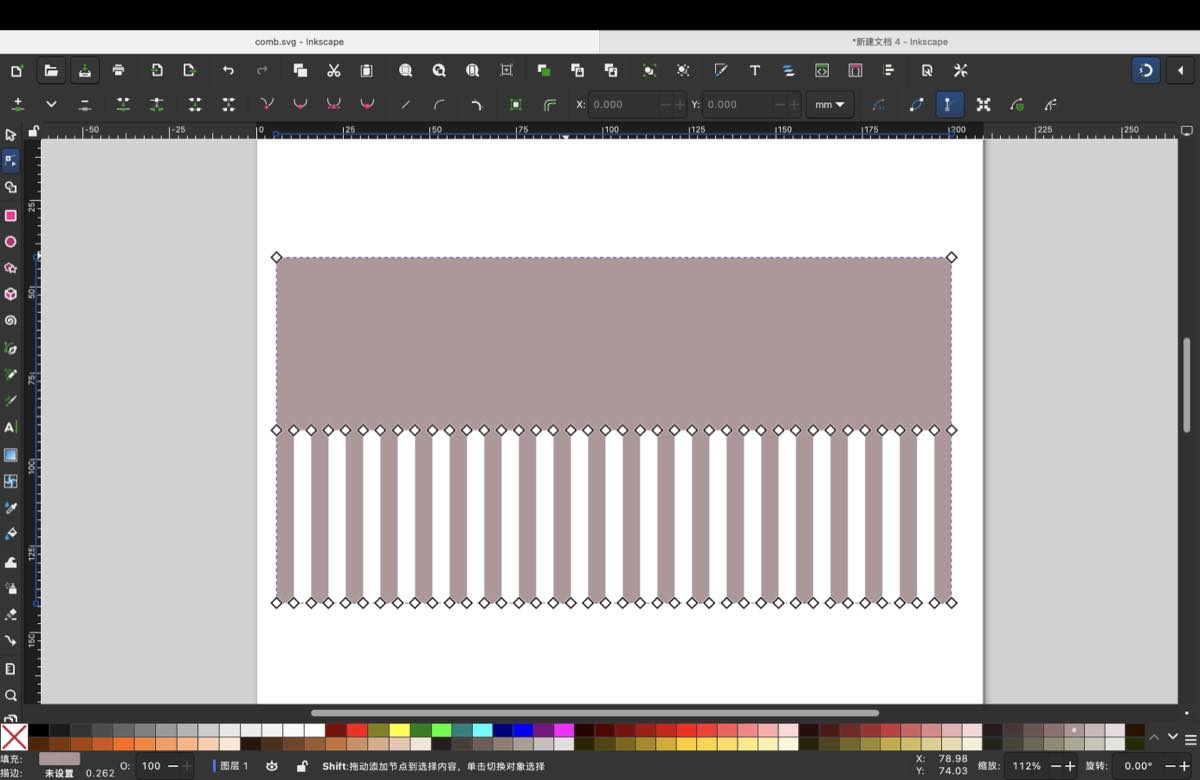1200x780 pixels.
Task: Select the Spiral tool
Action: [x=11, y=321]
